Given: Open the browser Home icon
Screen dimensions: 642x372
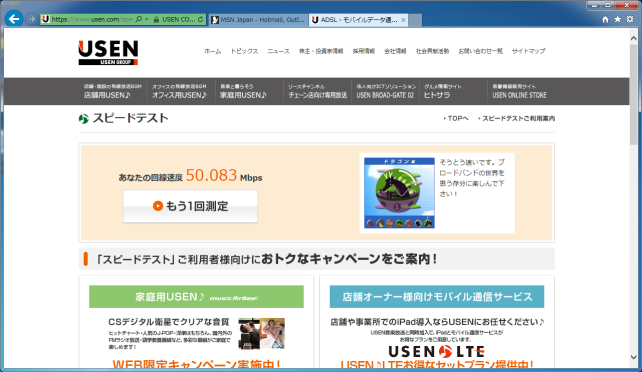Looking at the screenshot, I should (x=605, y=19).
